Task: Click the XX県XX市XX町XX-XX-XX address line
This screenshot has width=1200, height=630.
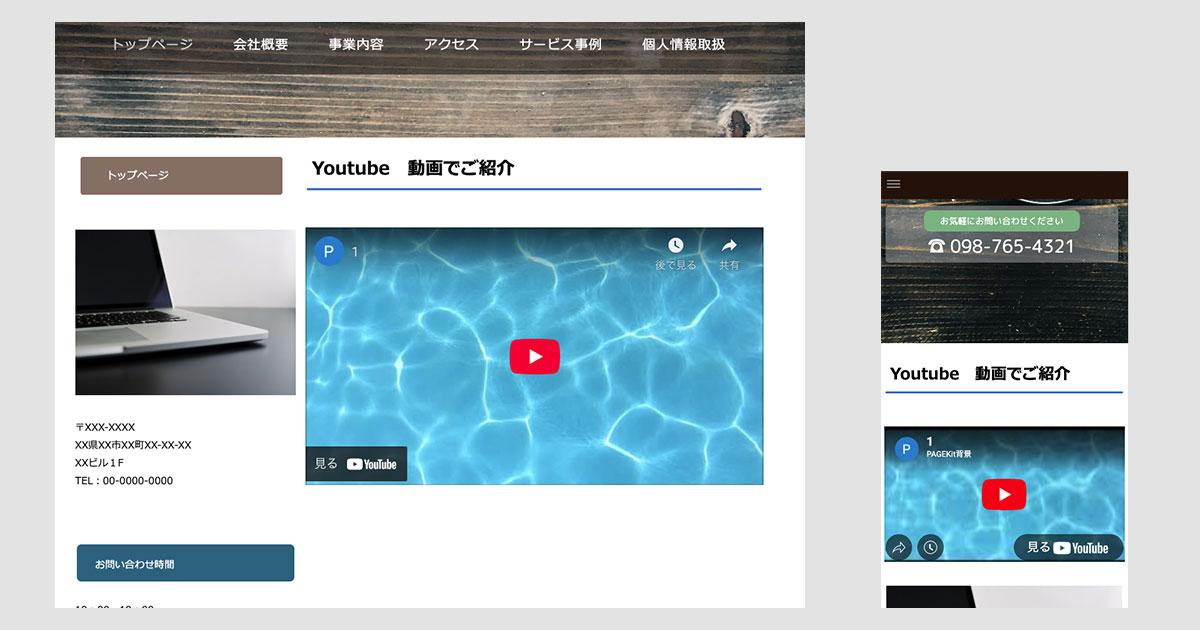Action: tap(133, 445)
